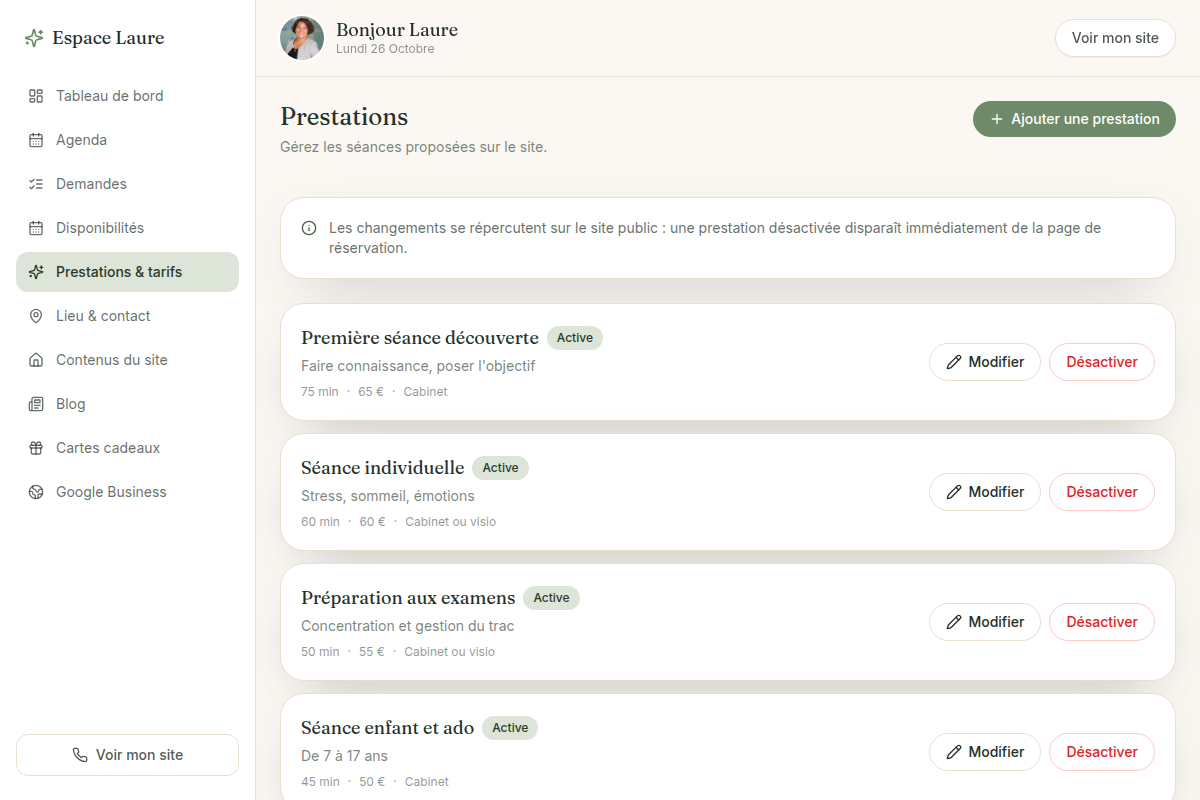
Task: Open Lieu & contact settings
Action: tap(127, 316)
